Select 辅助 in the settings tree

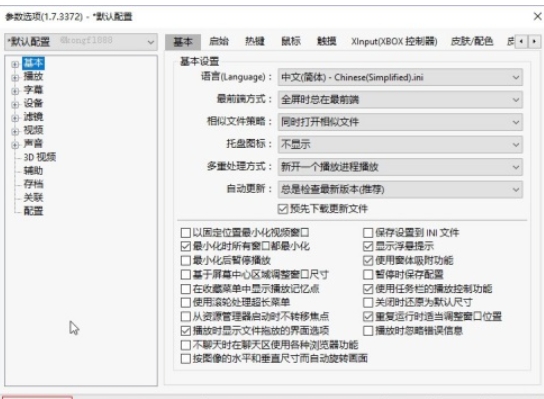click(33, 171)
